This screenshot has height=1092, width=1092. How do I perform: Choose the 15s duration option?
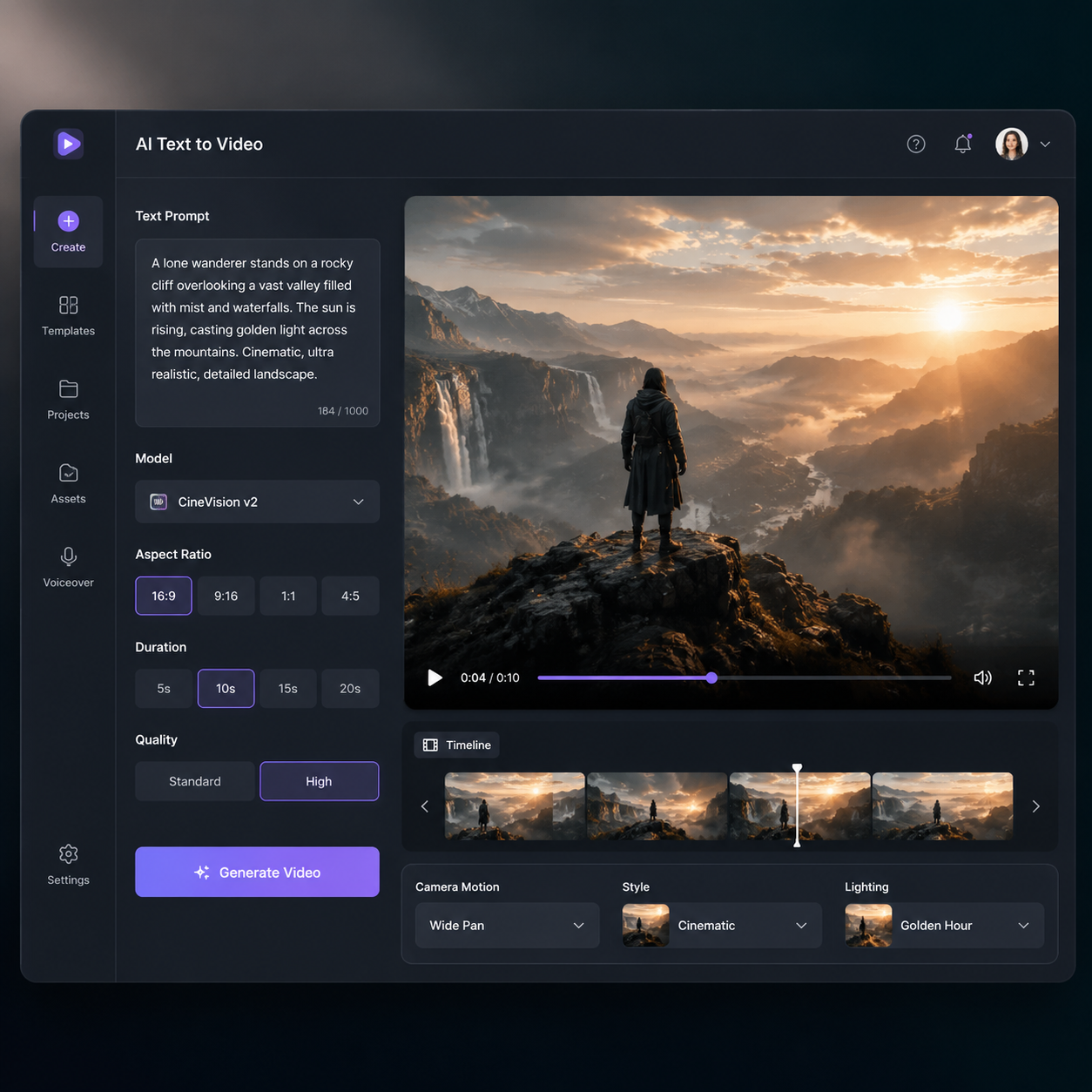tap(288, 689)
